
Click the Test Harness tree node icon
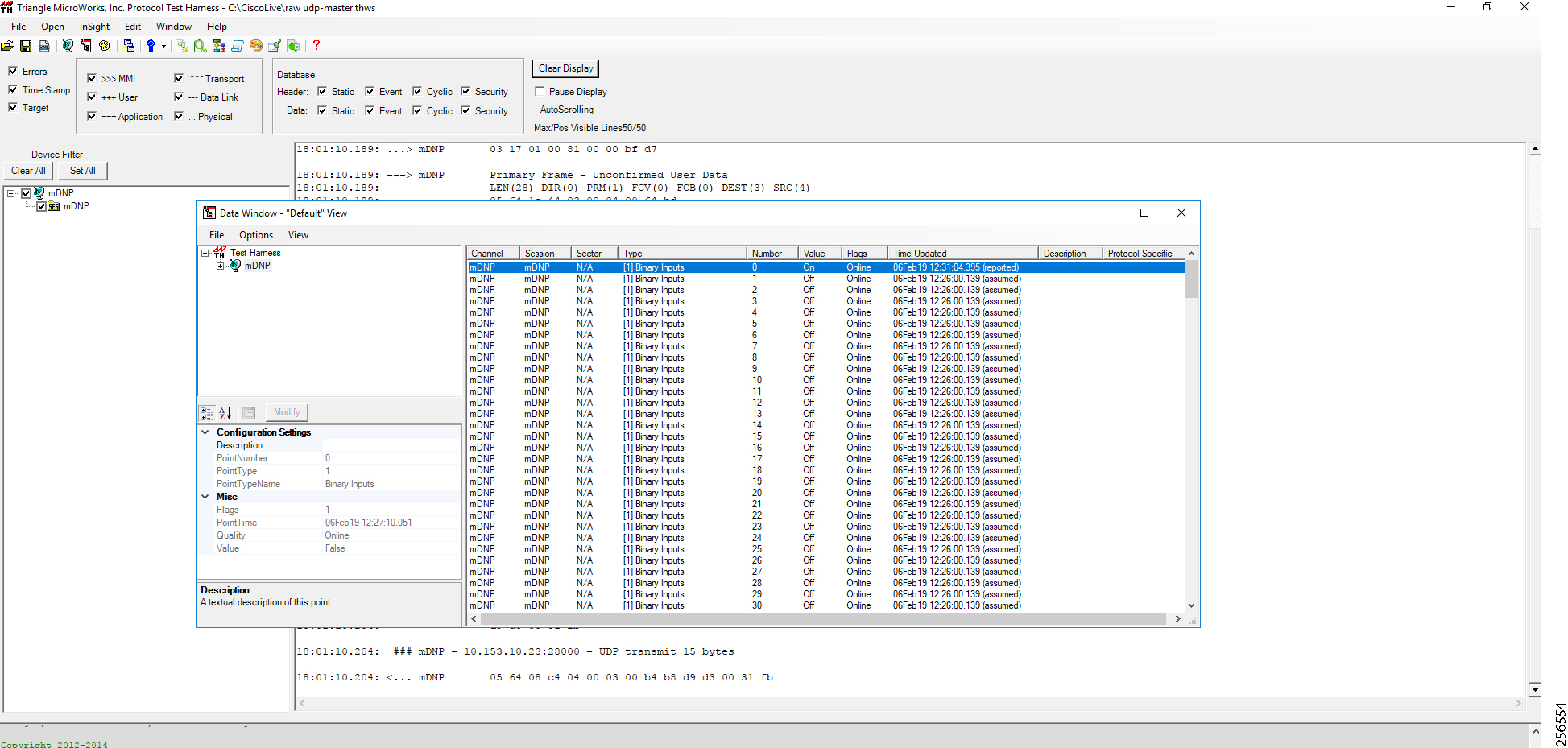point(220,252)
